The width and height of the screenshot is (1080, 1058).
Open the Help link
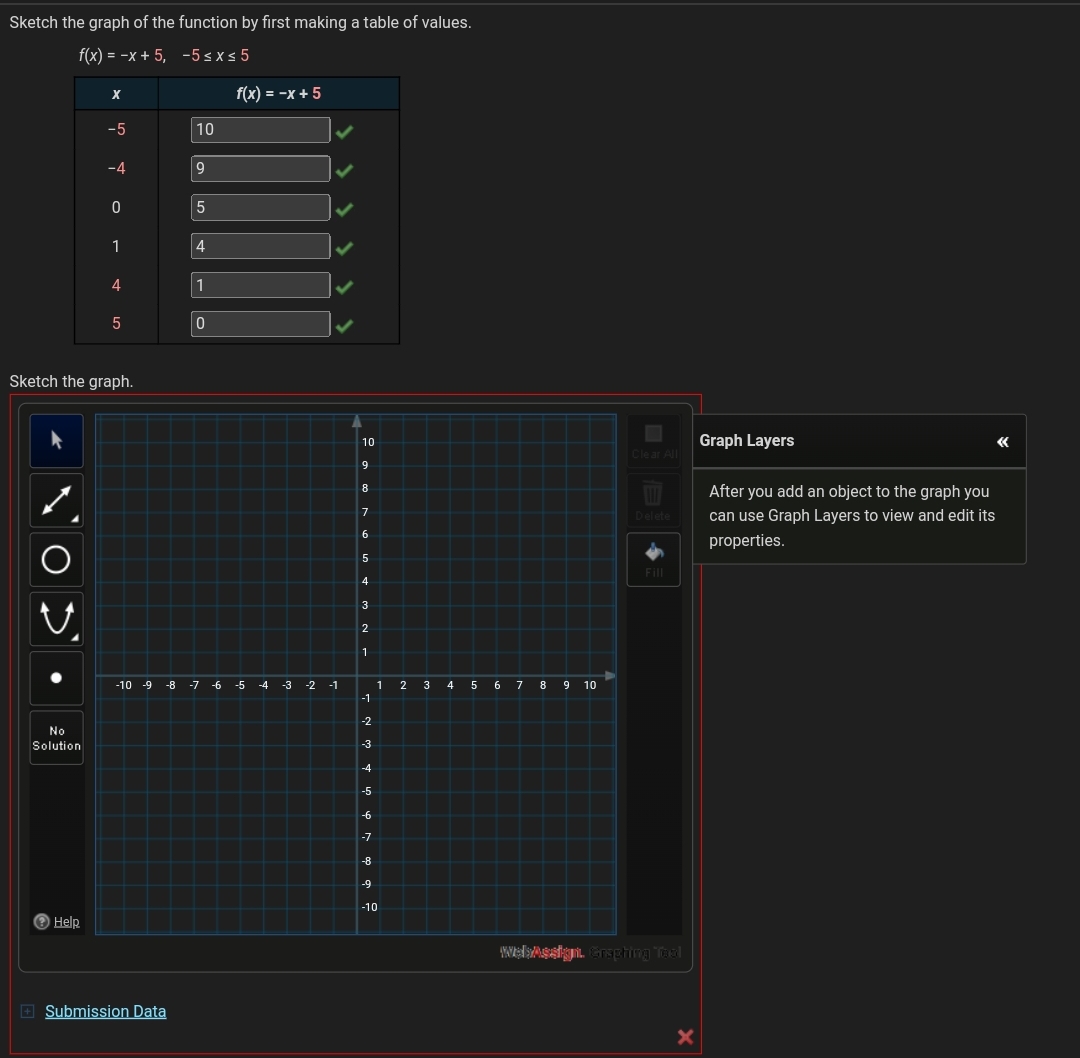tap(68, 921)
